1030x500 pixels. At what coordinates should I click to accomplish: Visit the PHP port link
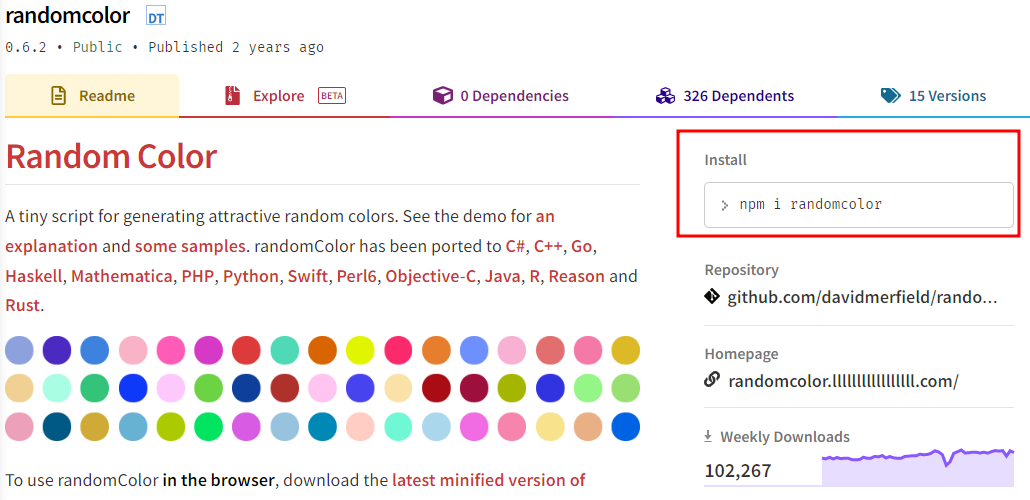[x=198, y=277]
